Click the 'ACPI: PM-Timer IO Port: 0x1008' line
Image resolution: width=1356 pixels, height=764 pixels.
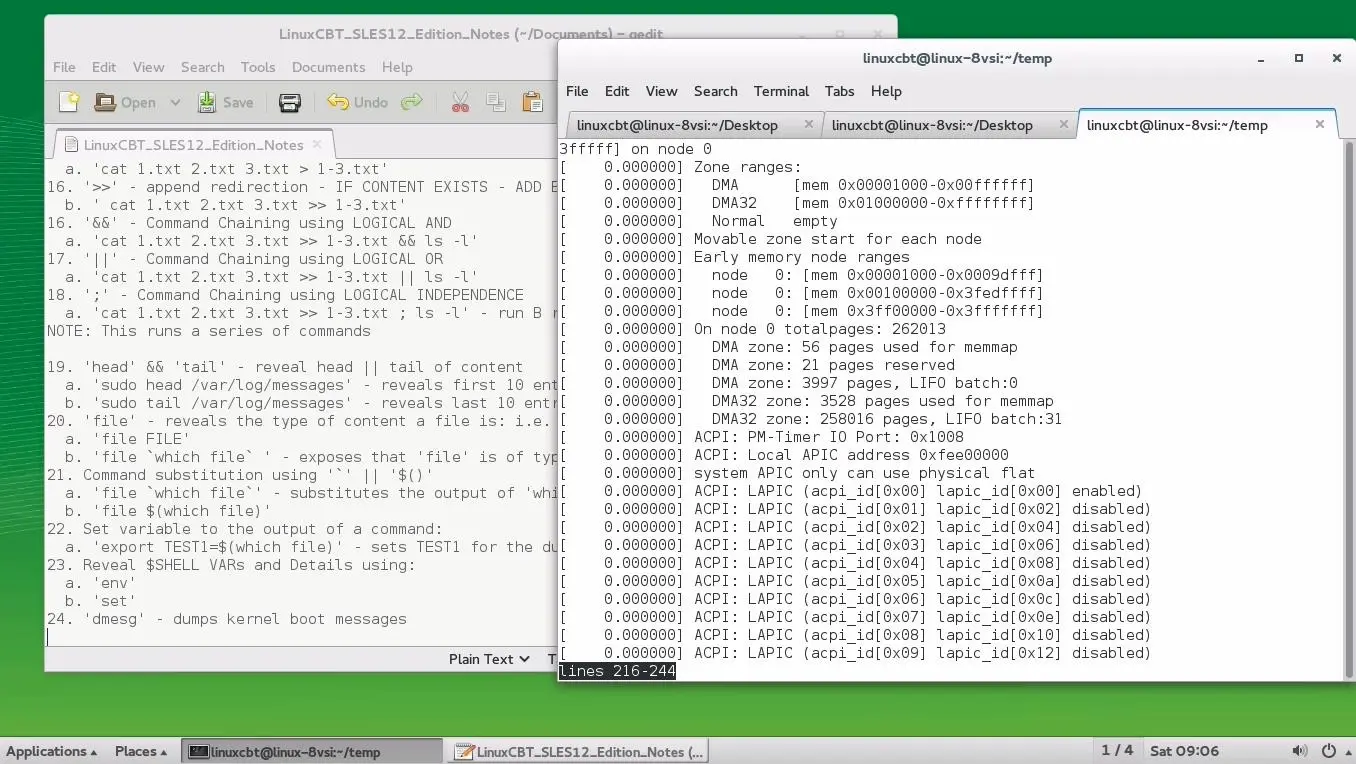pos(829,437)
